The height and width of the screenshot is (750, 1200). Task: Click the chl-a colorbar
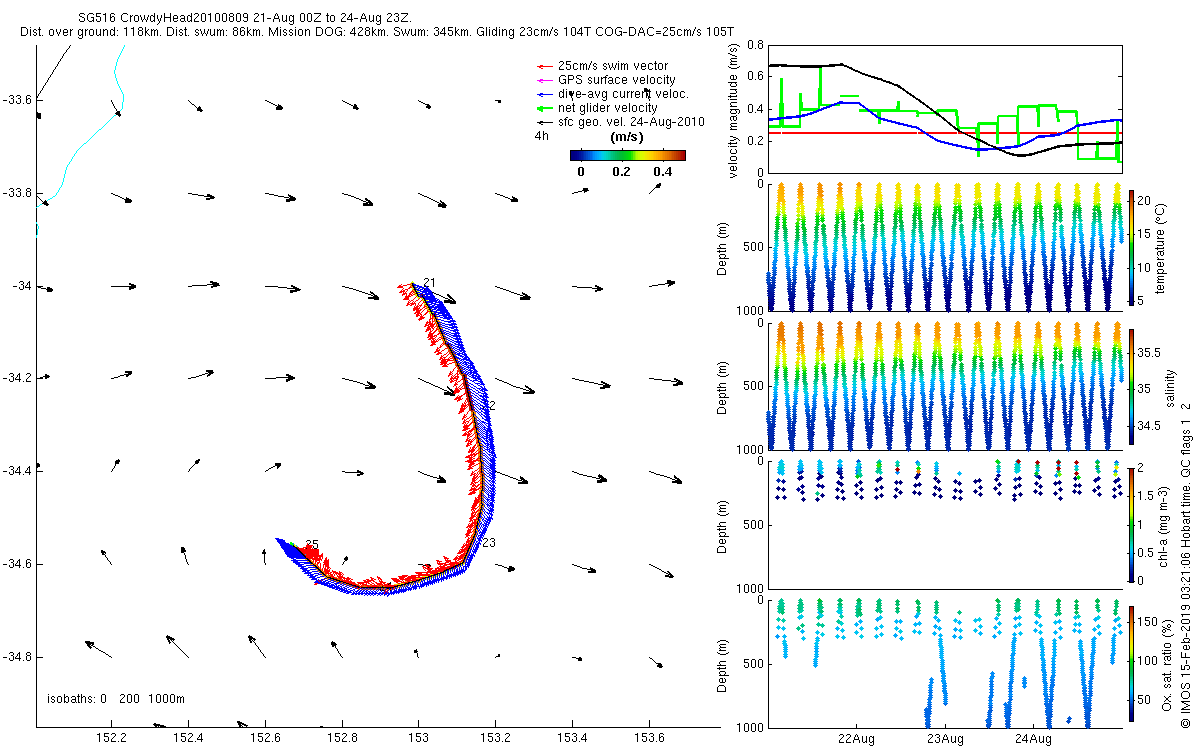(1131, 524)
